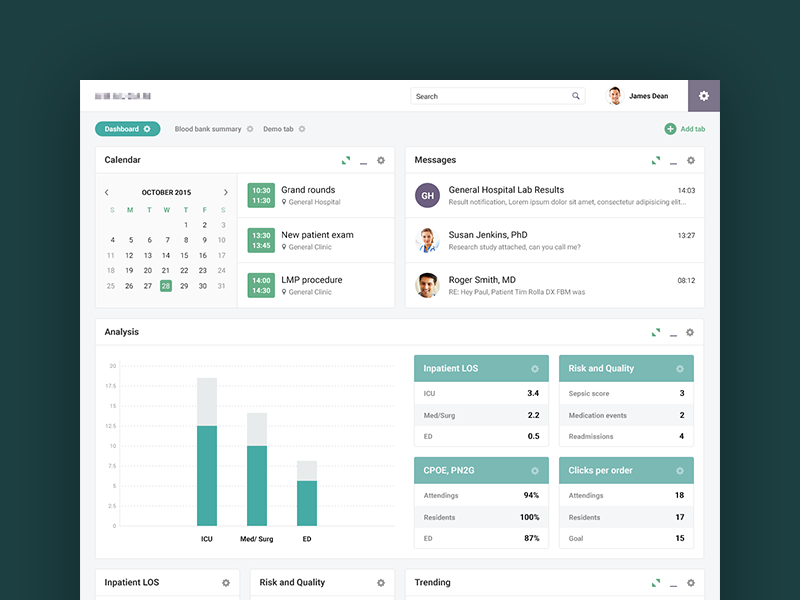Viewport: 800px width, 600px height.
Task: Open Inpatient LOS card settings gear
Action: pyautogui.click(x=535, y=369)
